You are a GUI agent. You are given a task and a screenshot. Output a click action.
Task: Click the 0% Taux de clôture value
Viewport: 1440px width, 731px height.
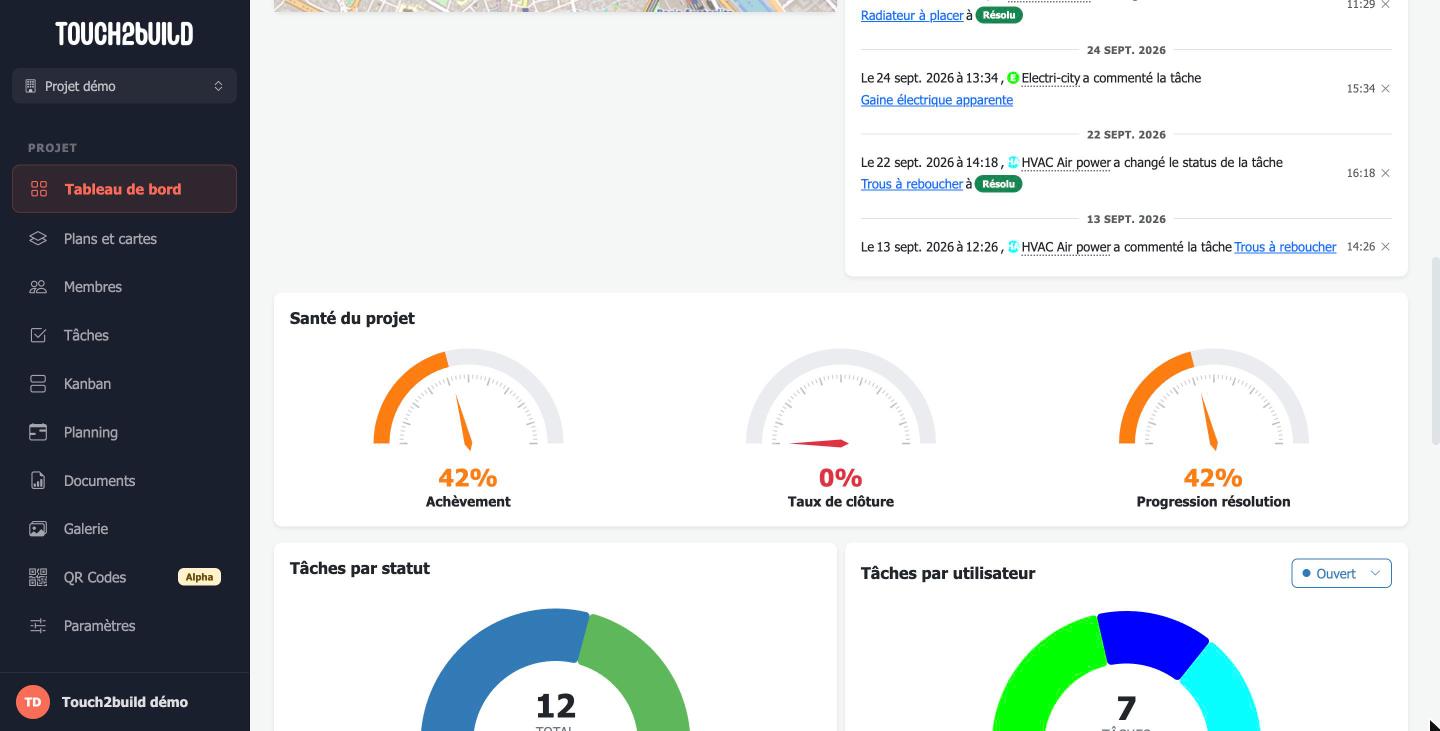(x=841, y=478)
